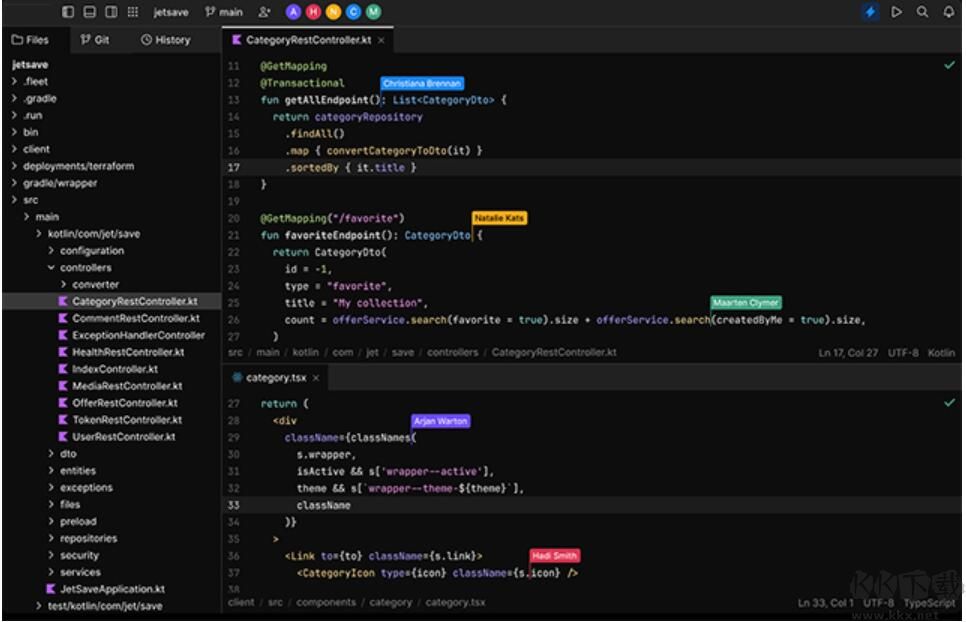Open search with the magnifier icon

coord(923,12)
